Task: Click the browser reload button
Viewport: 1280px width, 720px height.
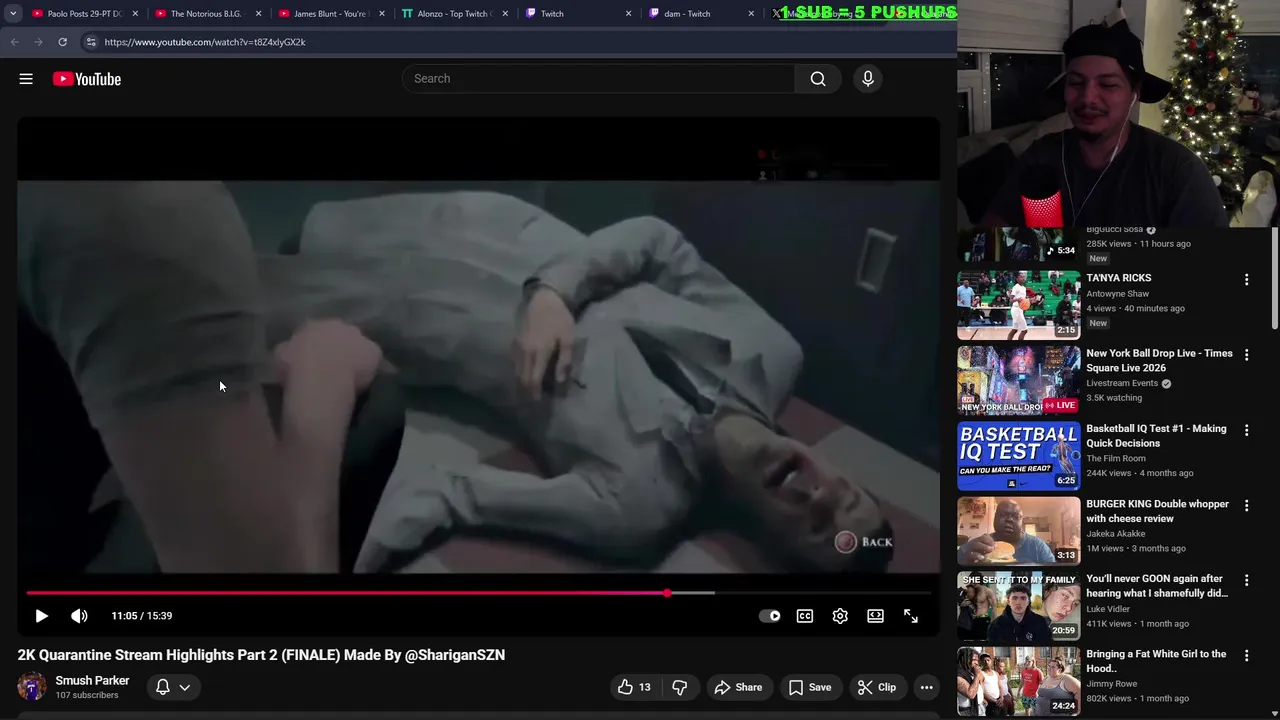Action: (62, 42)
